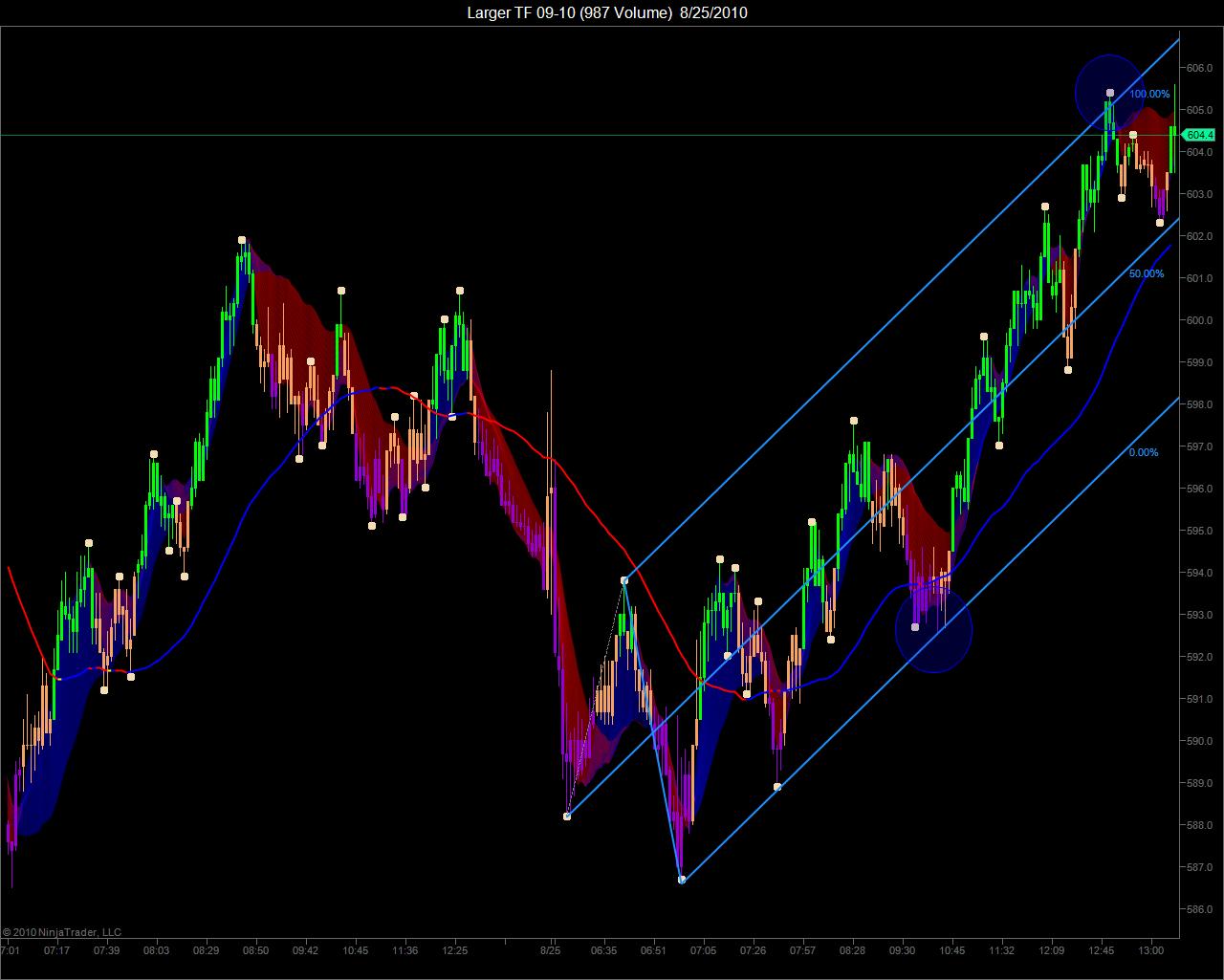The height and width of the screenshot is (980, 1224).
Task: Click the 11:36 time axis label
Action: click(404, 950)
